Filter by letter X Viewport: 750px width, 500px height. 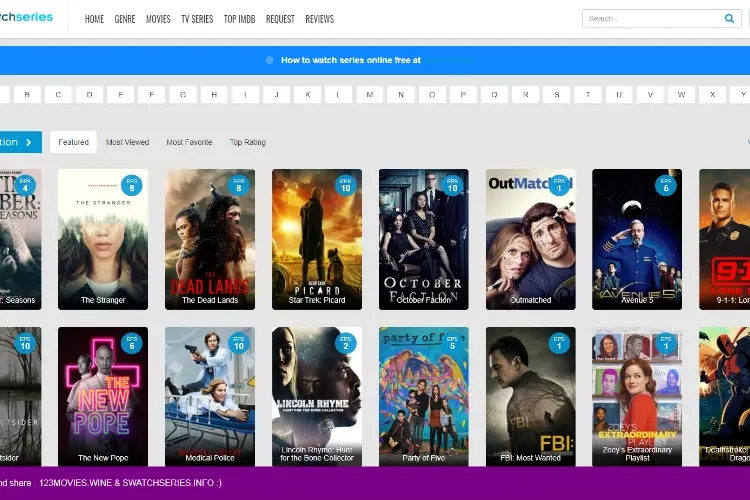click(713, 95)
